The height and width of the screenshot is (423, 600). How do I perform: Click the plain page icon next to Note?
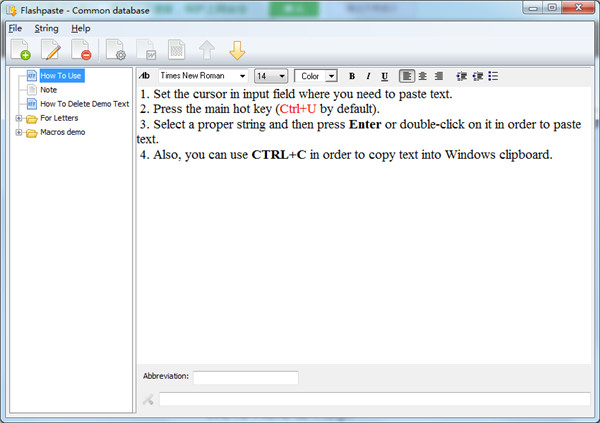point(32,90)
